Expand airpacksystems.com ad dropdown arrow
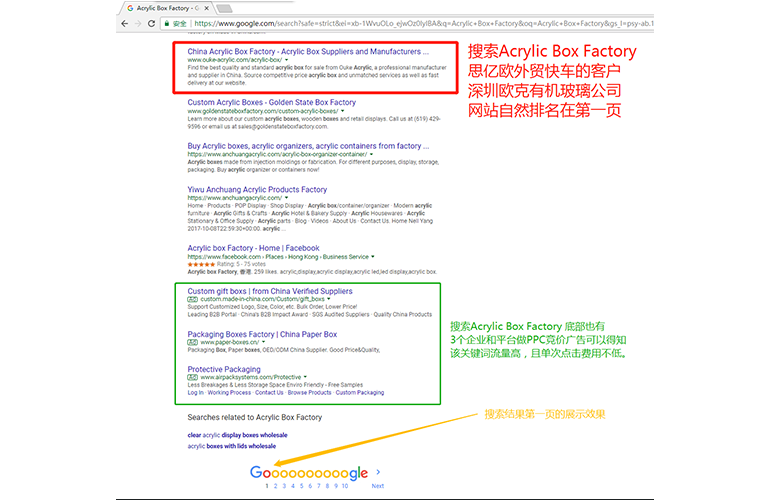 coord(305,377)
